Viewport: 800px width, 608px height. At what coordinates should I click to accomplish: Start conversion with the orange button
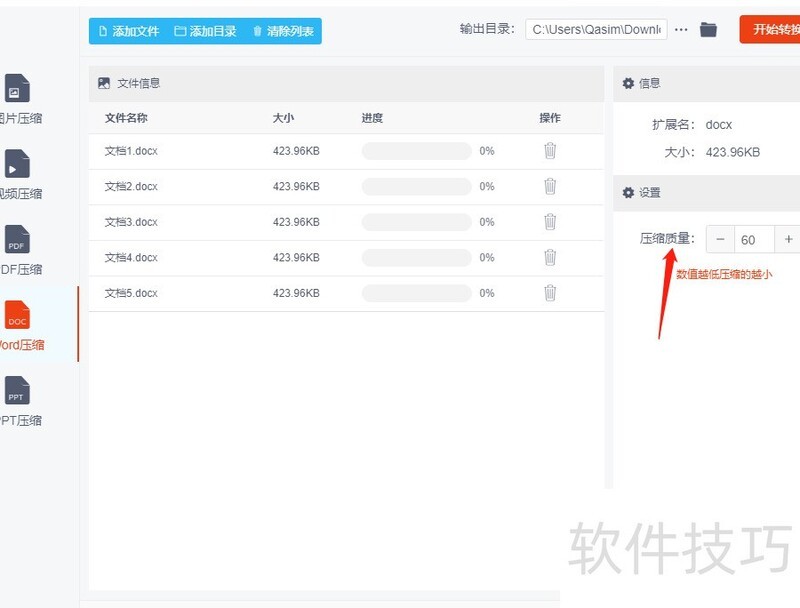click(x=770, y=30)
